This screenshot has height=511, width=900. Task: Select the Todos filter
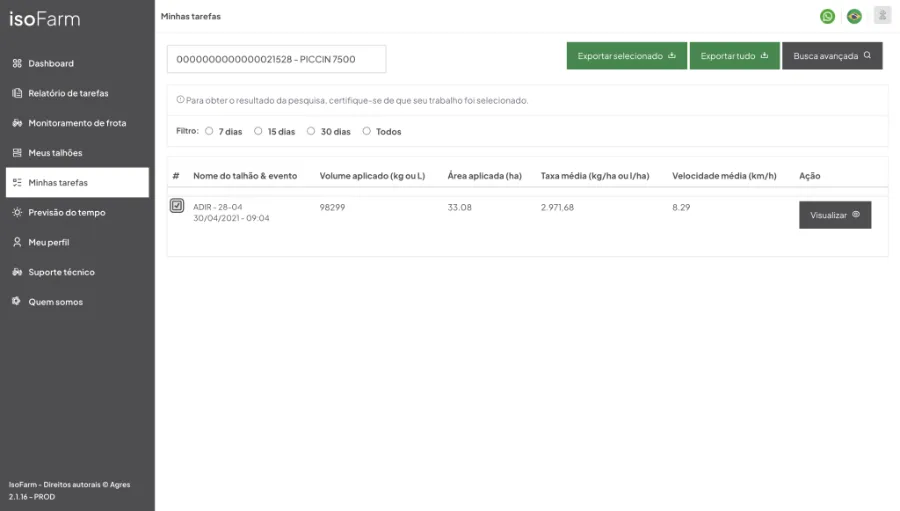[x=367, y=131]
